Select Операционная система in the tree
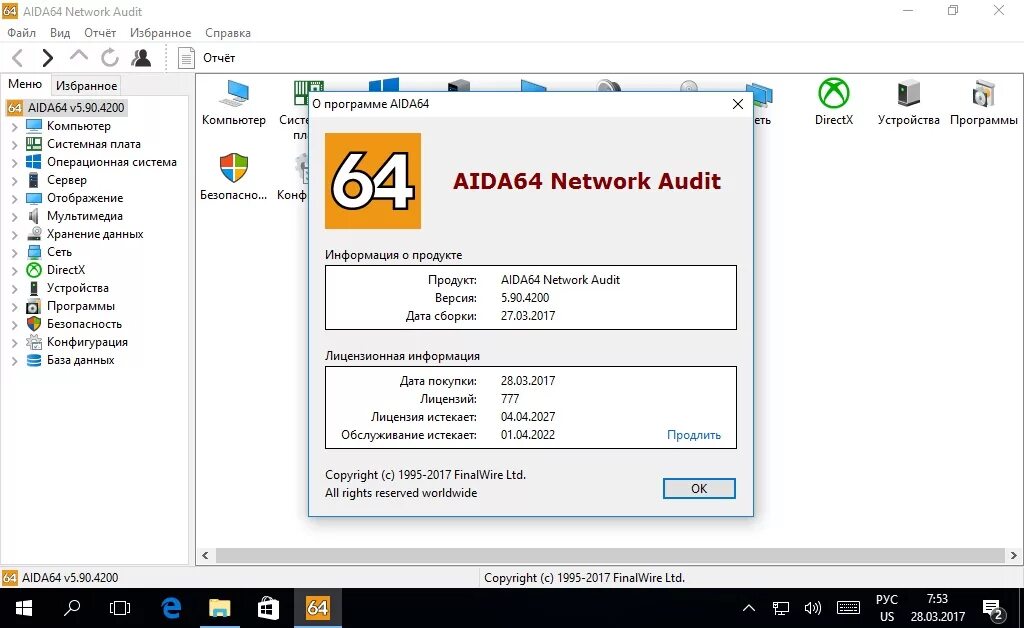This screenshot has height=628, width=1024. coord(101,162)
